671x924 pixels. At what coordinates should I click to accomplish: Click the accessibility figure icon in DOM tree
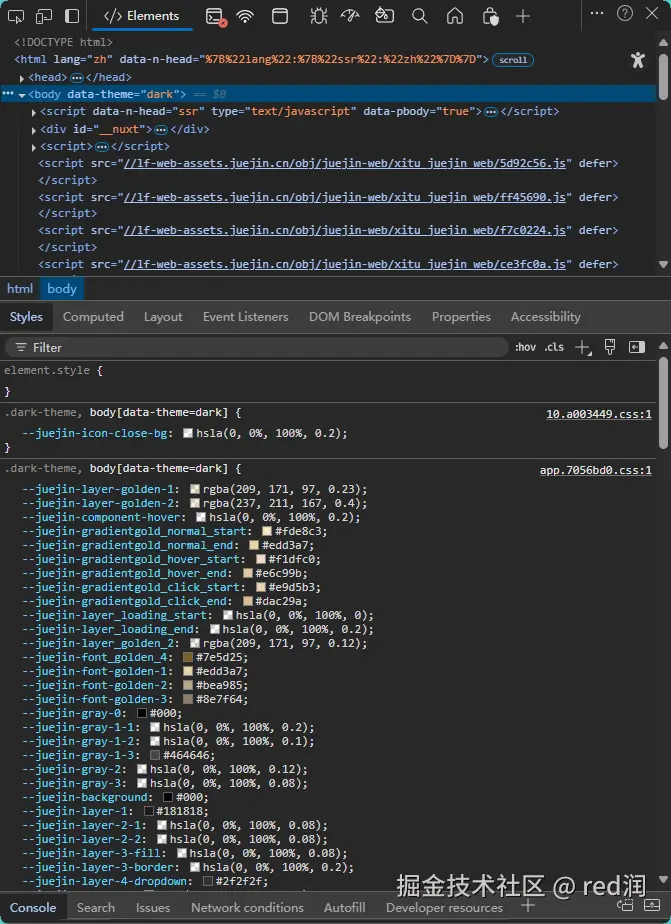coord(637,60)
